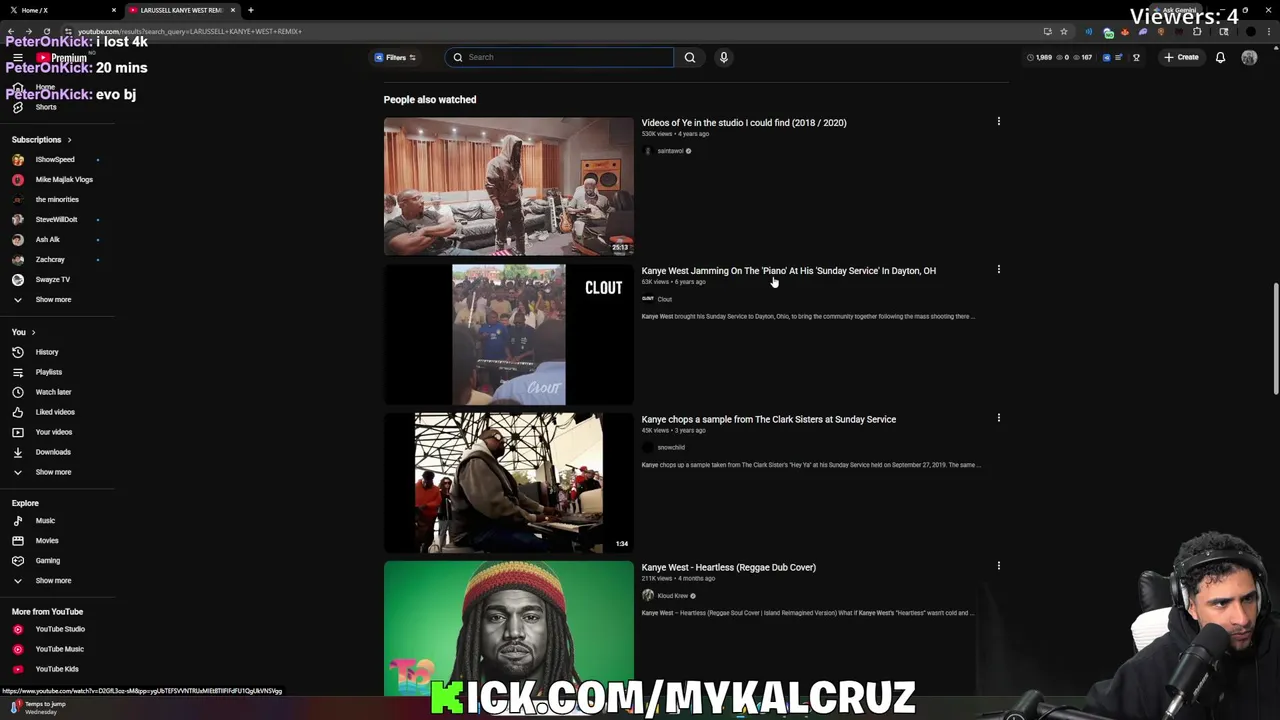Open Videos of Ye in the studio title
1280x720 pixels.
point(743,123)
